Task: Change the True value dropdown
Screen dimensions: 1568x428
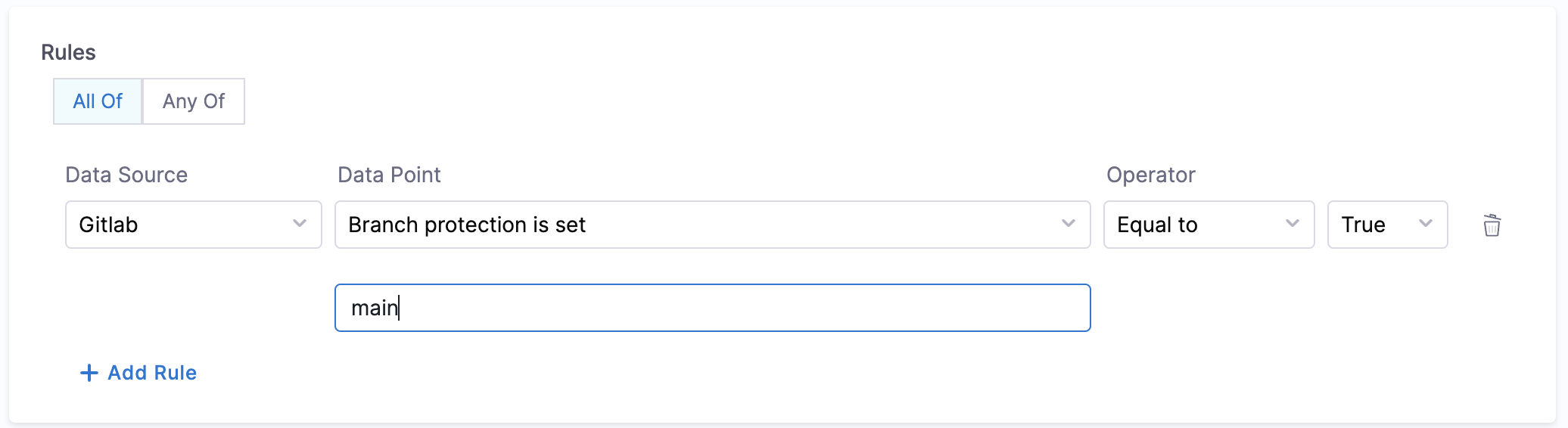Action: 1387,225
